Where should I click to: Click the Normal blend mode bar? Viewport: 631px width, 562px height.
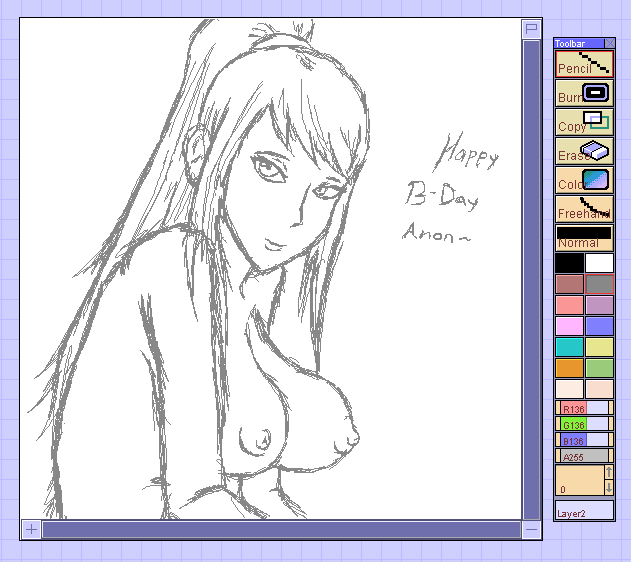[584, 238]
